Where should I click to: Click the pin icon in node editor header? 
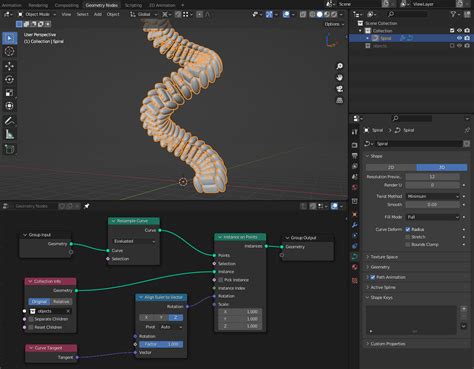point(87,206)
